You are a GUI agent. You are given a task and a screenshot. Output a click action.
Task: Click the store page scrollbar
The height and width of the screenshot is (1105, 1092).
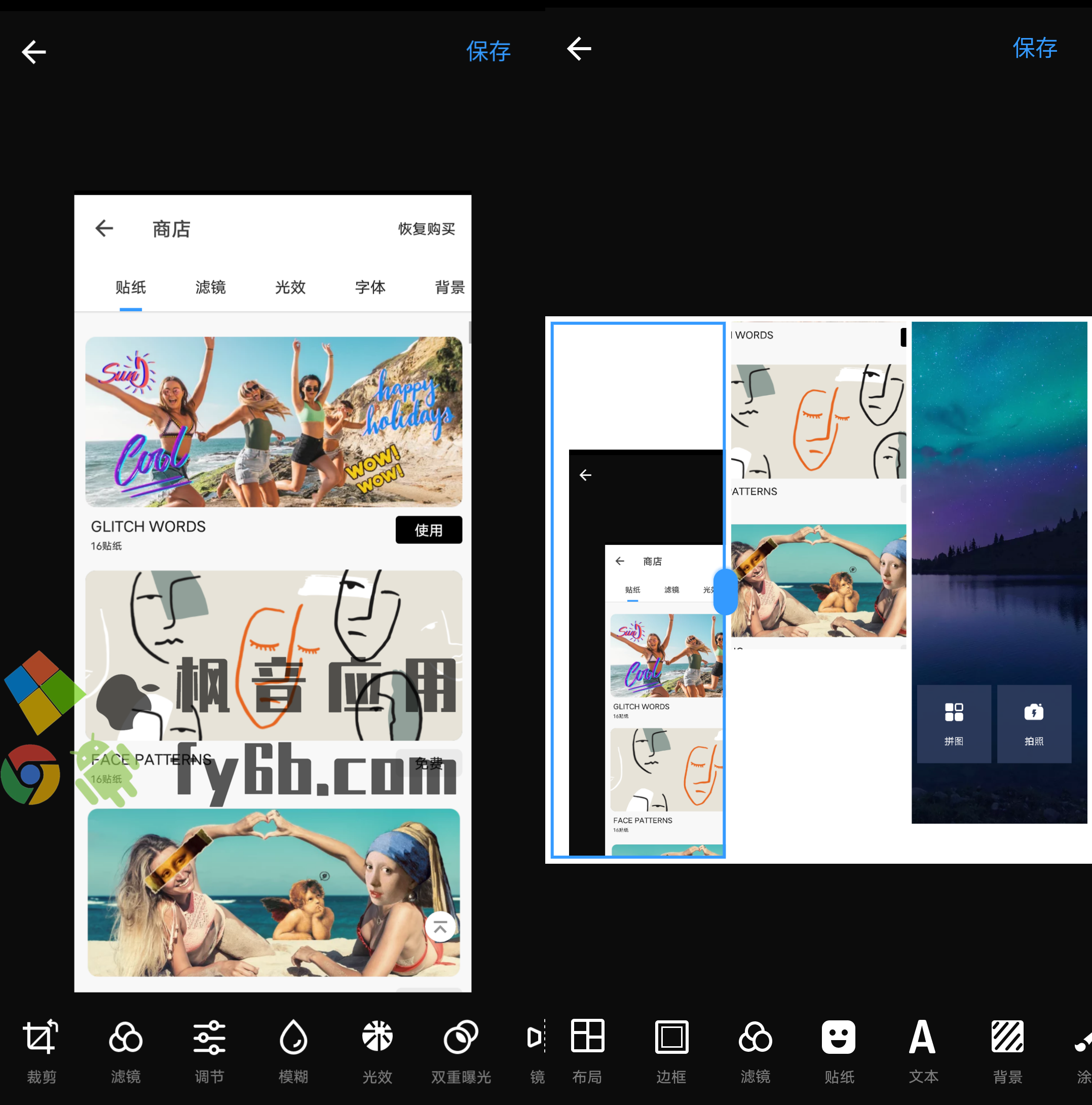pos(469,333)
